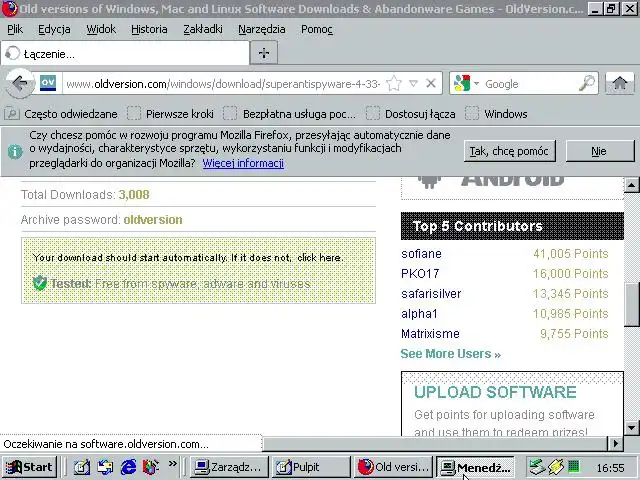Open the Windows Start menu
The width and height of the screenshot is (640, 480).
29,467
